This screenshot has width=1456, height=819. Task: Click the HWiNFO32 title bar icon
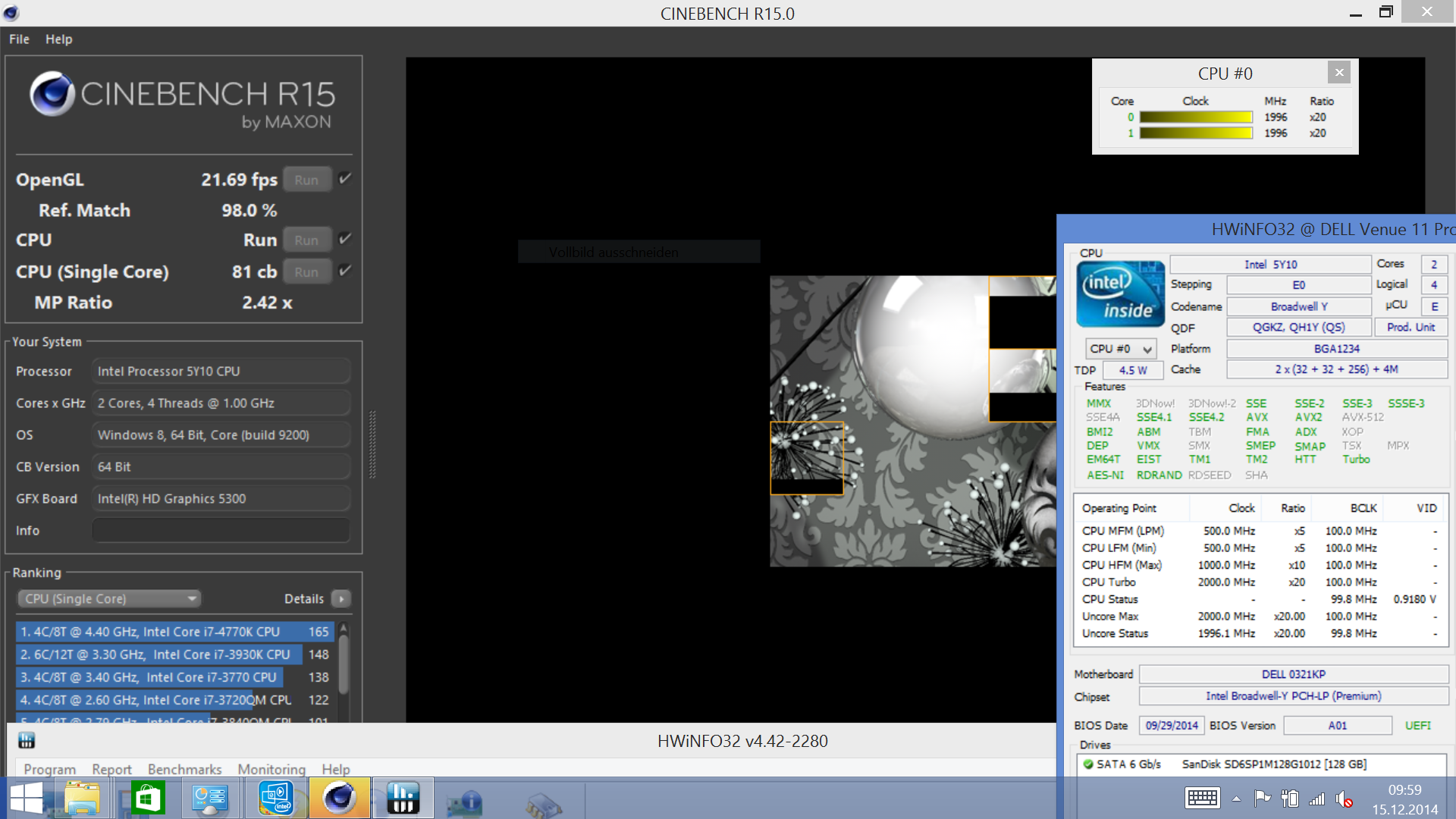point(27,741)
